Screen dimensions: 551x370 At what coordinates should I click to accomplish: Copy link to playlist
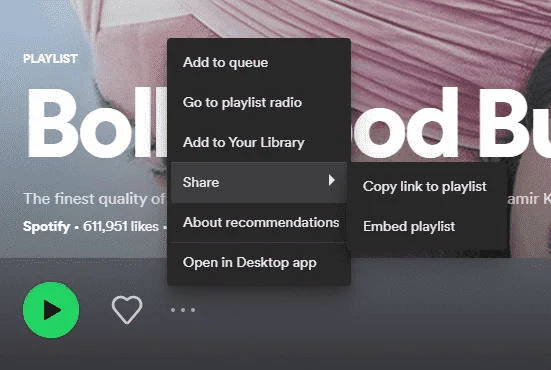tap(427, 187)
